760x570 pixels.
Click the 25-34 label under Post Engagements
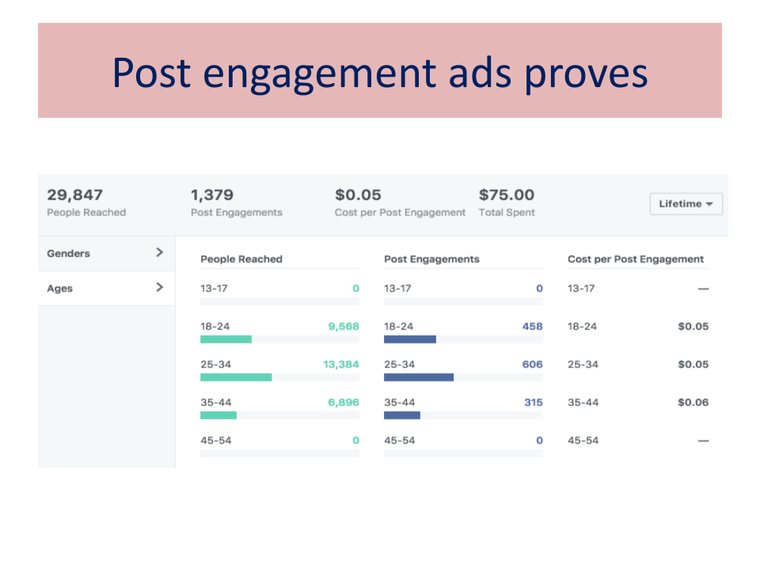tap(399, 364)
